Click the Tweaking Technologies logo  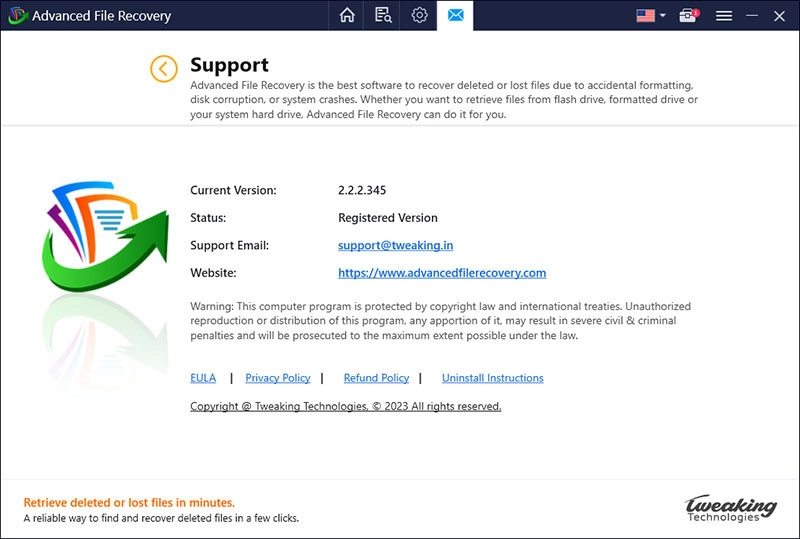(731, 508)
